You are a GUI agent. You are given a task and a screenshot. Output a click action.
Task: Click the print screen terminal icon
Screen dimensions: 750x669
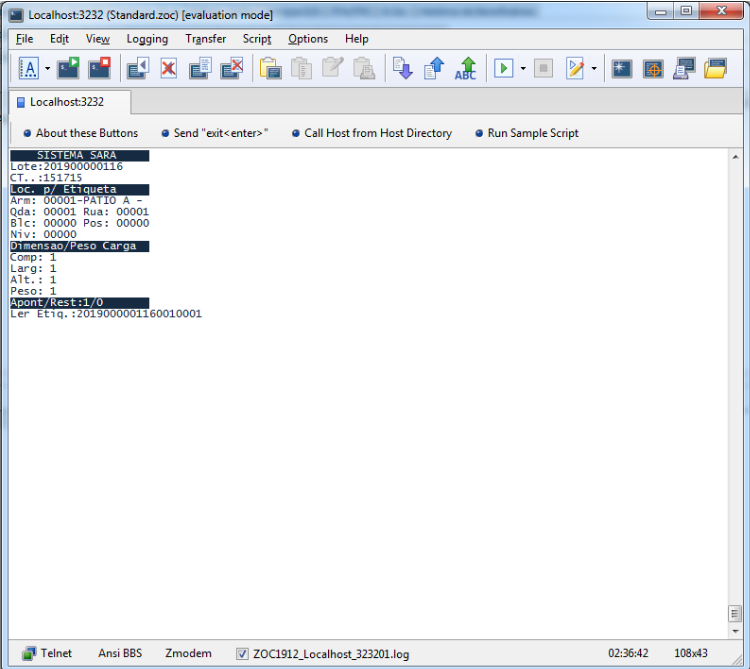684,68
